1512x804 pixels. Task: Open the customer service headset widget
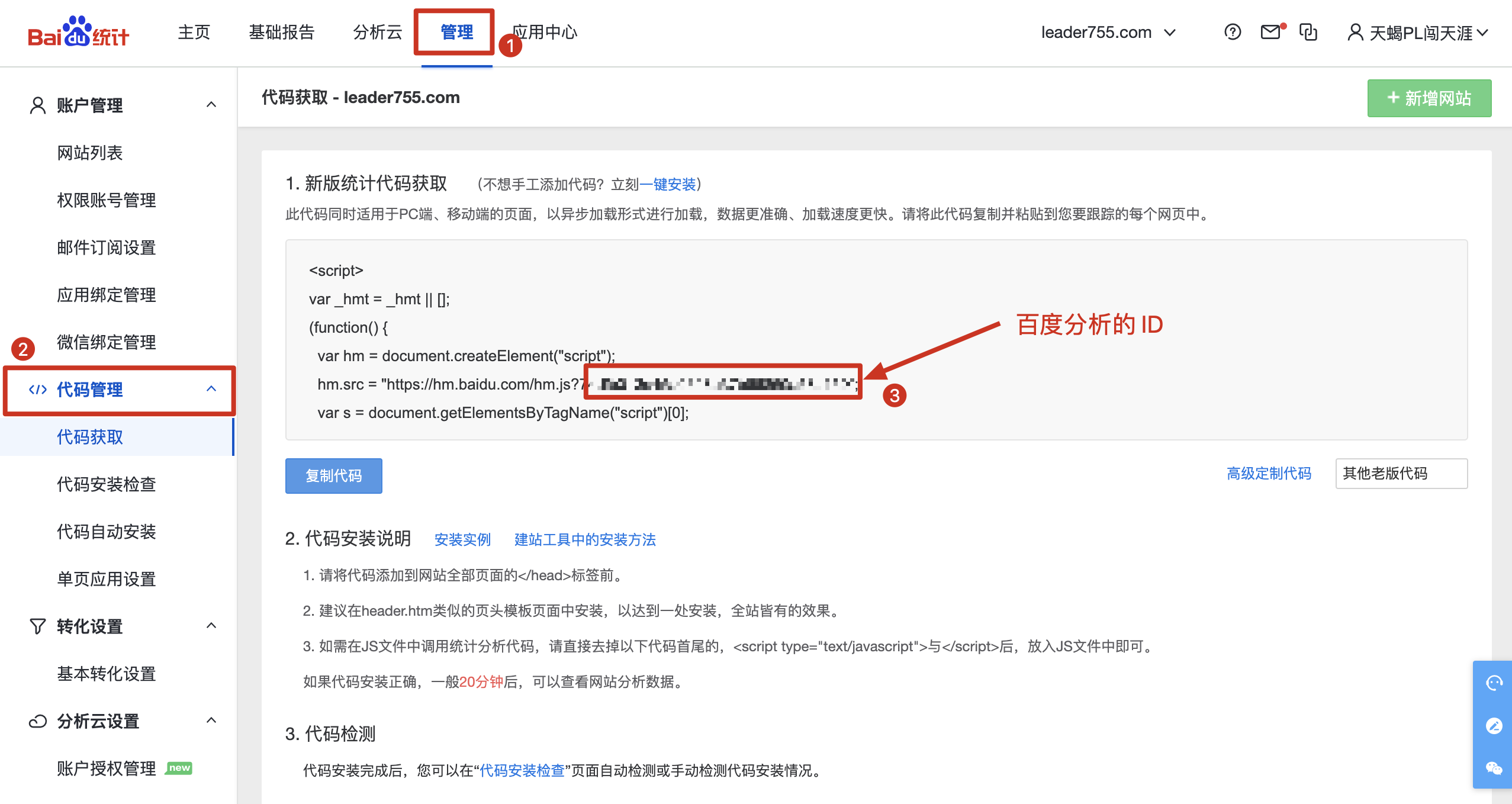1494,683
